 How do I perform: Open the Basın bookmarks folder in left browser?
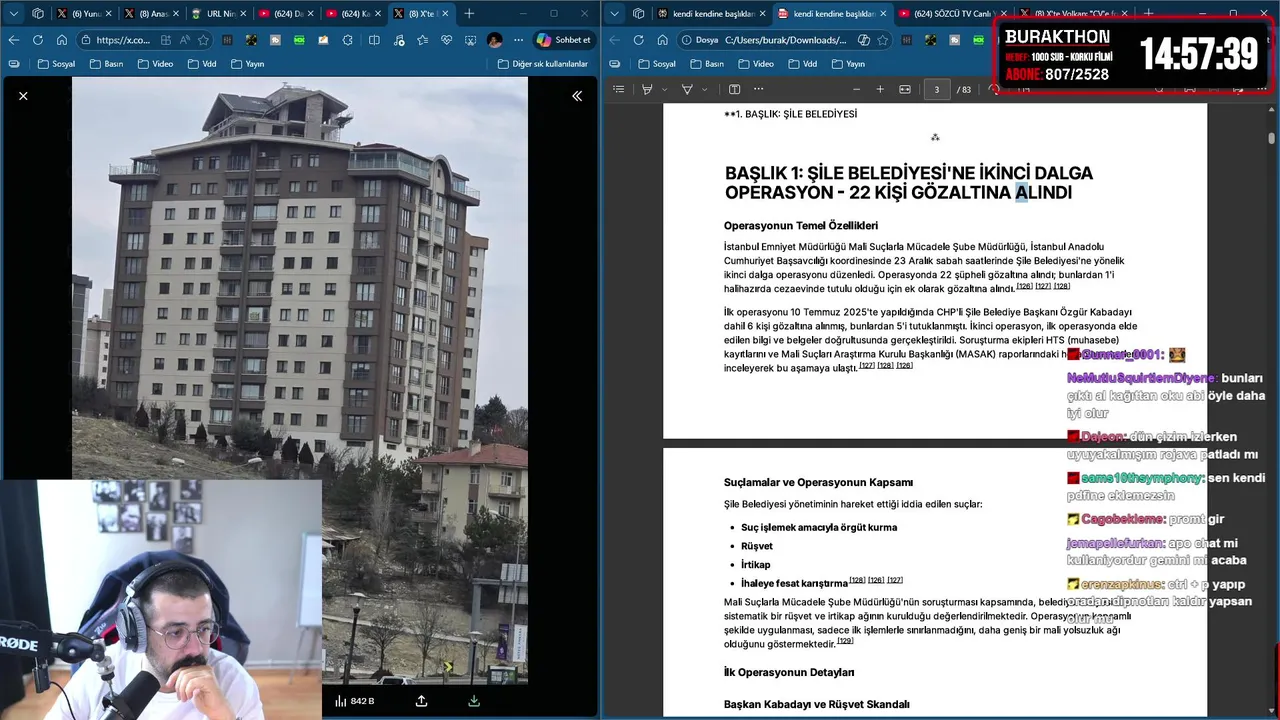pos(106,64)
